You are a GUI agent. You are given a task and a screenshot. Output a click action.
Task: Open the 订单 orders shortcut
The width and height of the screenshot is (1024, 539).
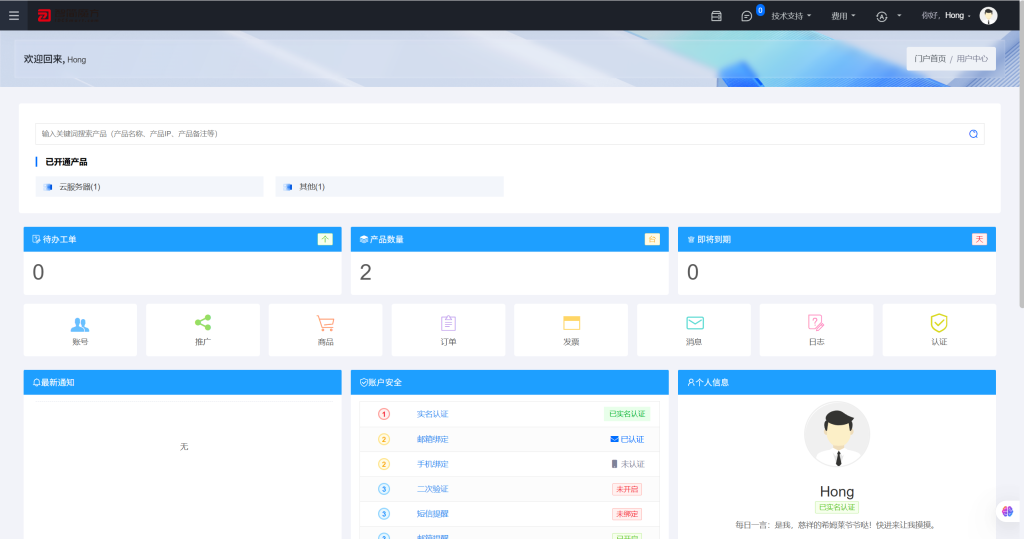point(448,330)
